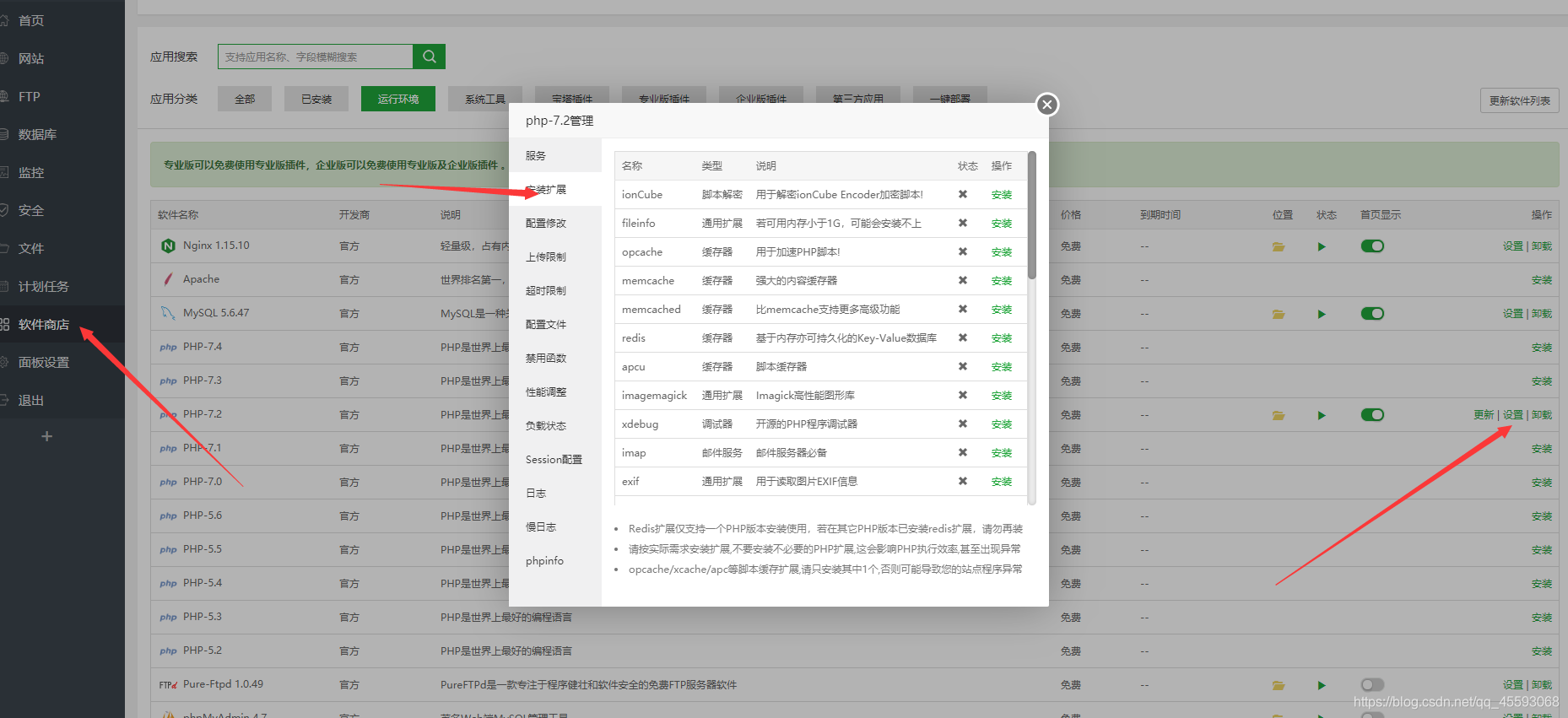Select the 全部 category filter
This screenshot has width=1568, height=718.
pos(245,99)
